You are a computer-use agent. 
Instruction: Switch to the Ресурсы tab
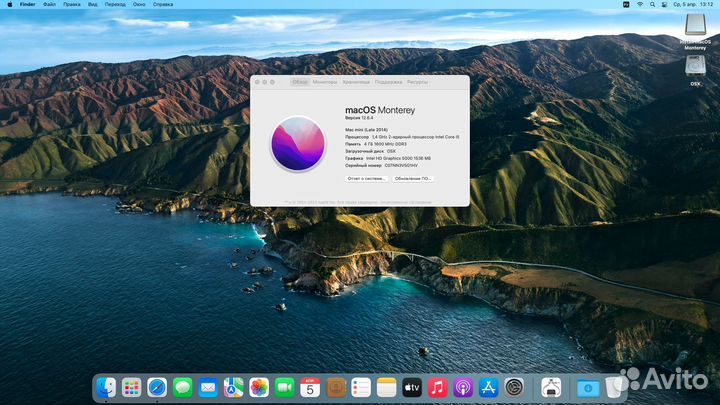point(417,82)
